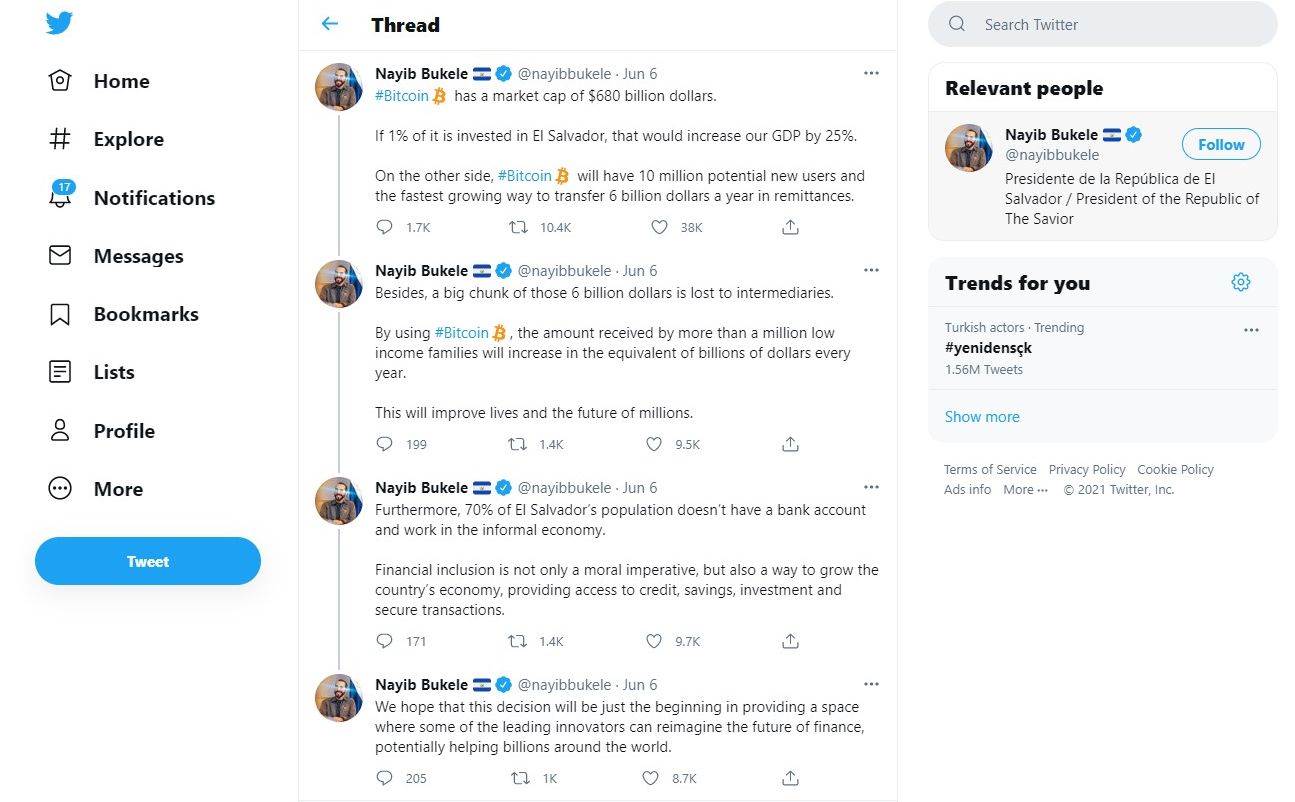This screenshot has height=802, width=1295.
Task: Open more options on first tweet
Action: coord(871,73)
